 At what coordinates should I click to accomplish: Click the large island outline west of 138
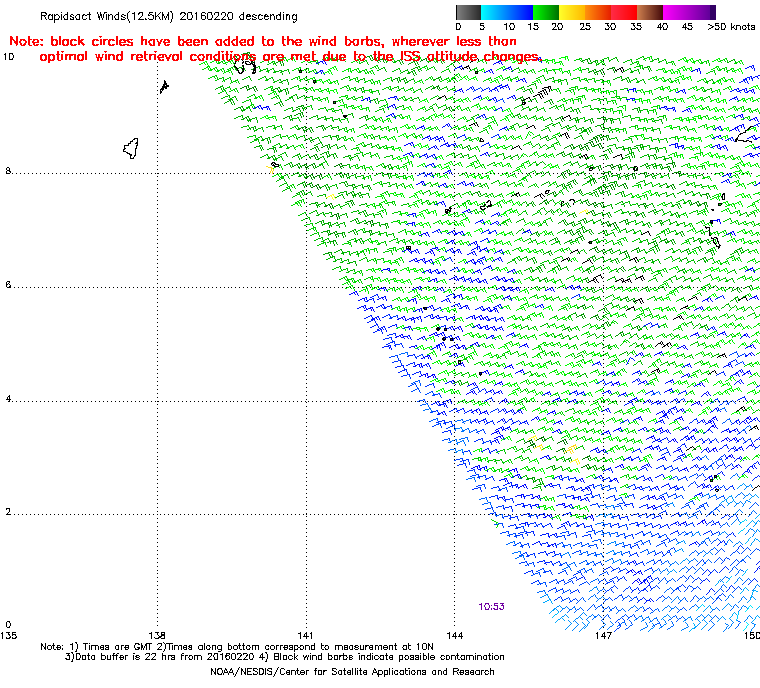click(x=131, y=148)
